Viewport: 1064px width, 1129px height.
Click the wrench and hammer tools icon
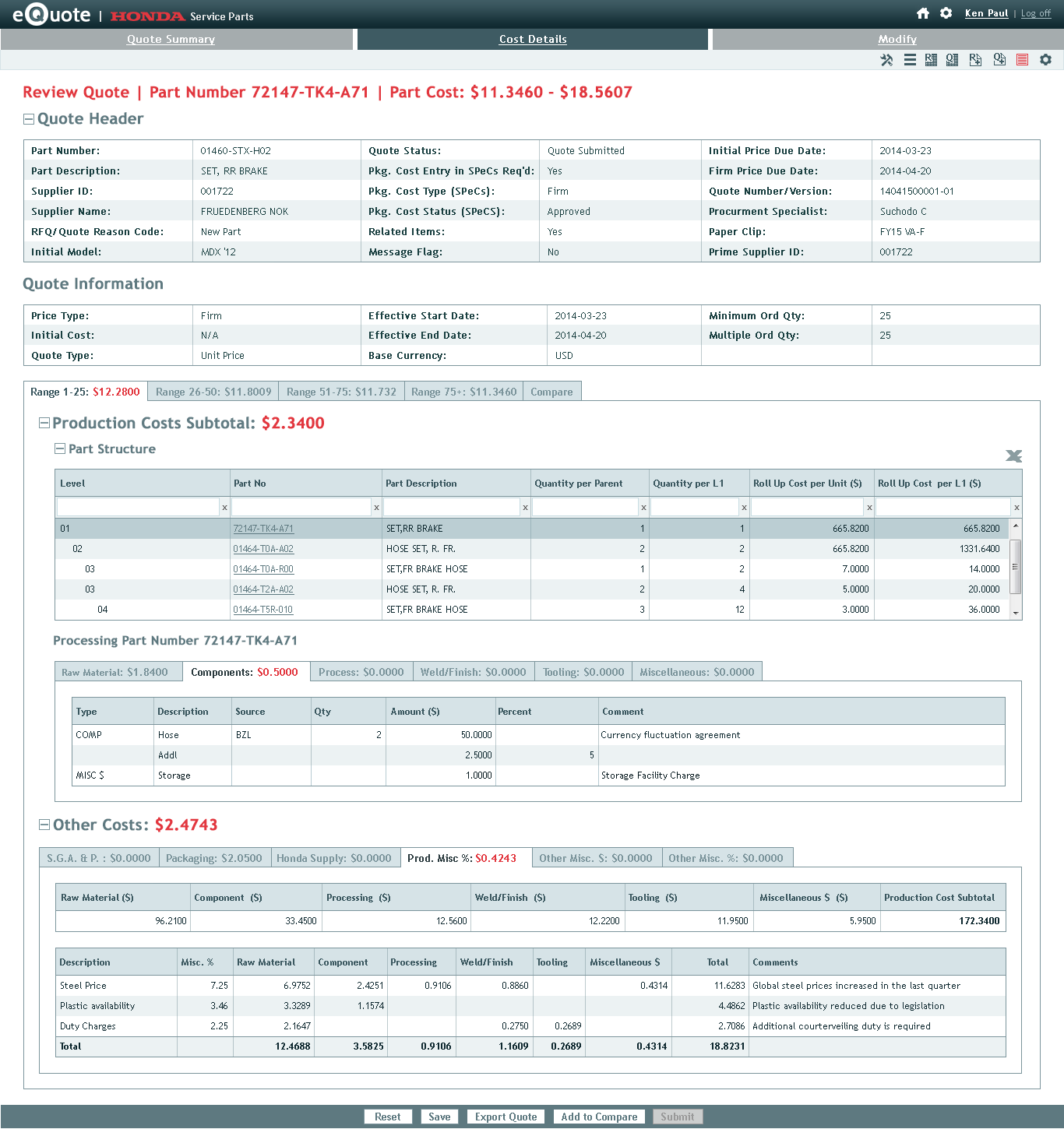click(886, 60)
